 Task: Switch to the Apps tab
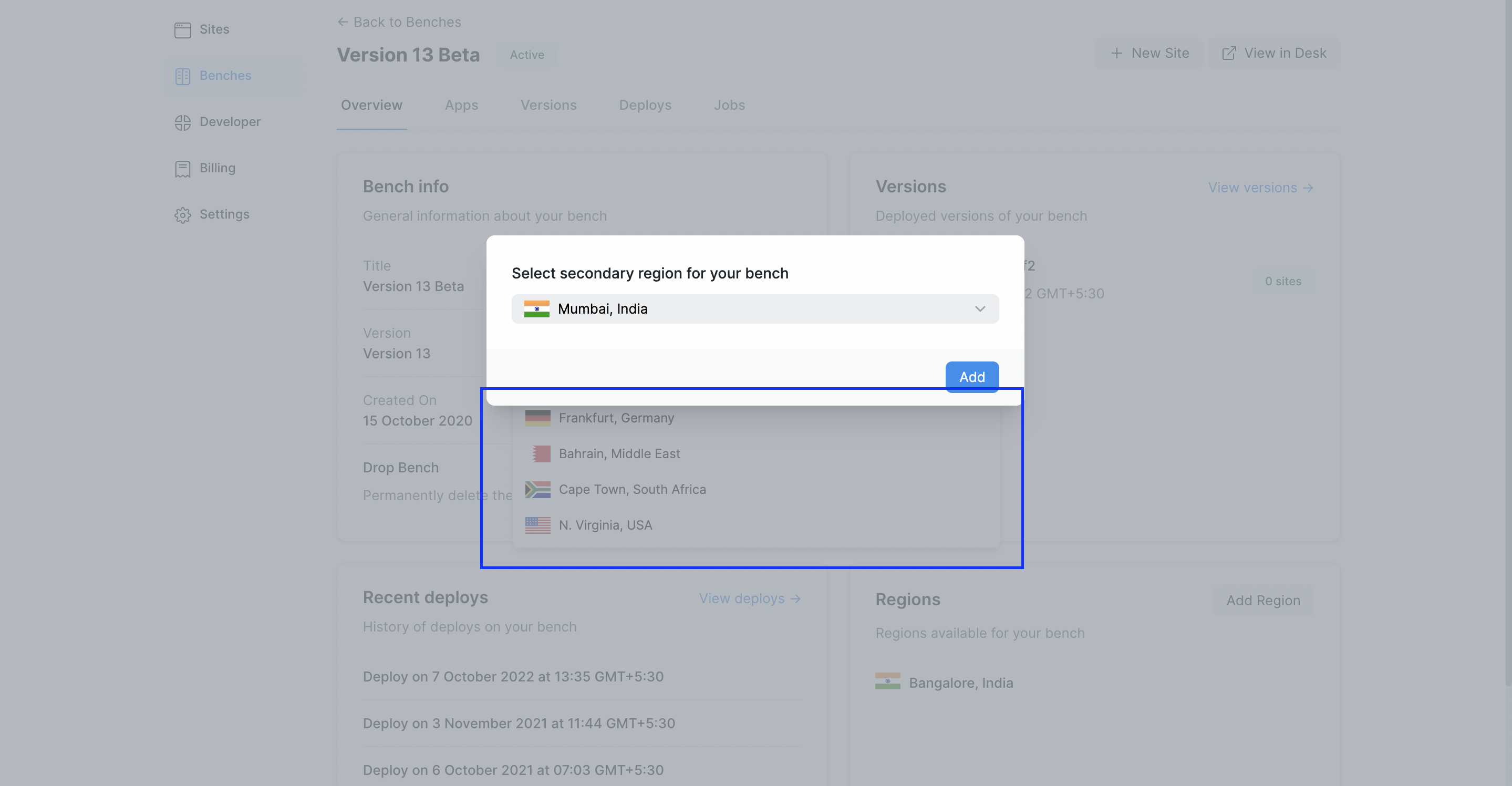[x=461, y=105]
